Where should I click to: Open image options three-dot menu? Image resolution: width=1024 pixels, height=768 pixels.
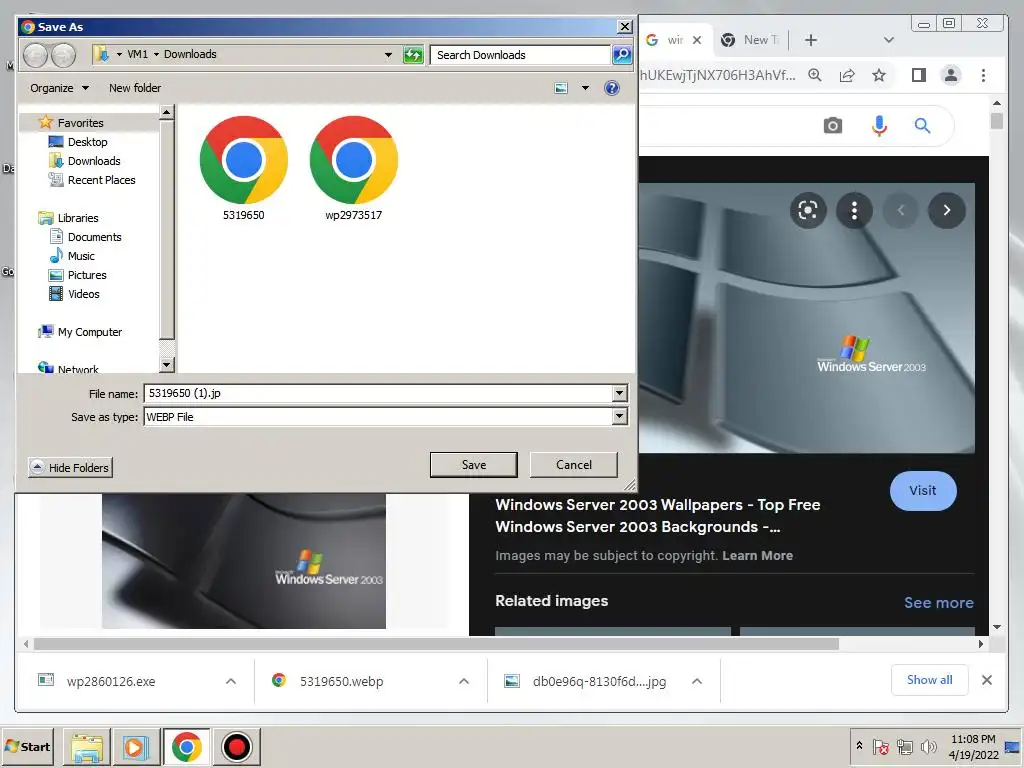click(x=854, y=210)
